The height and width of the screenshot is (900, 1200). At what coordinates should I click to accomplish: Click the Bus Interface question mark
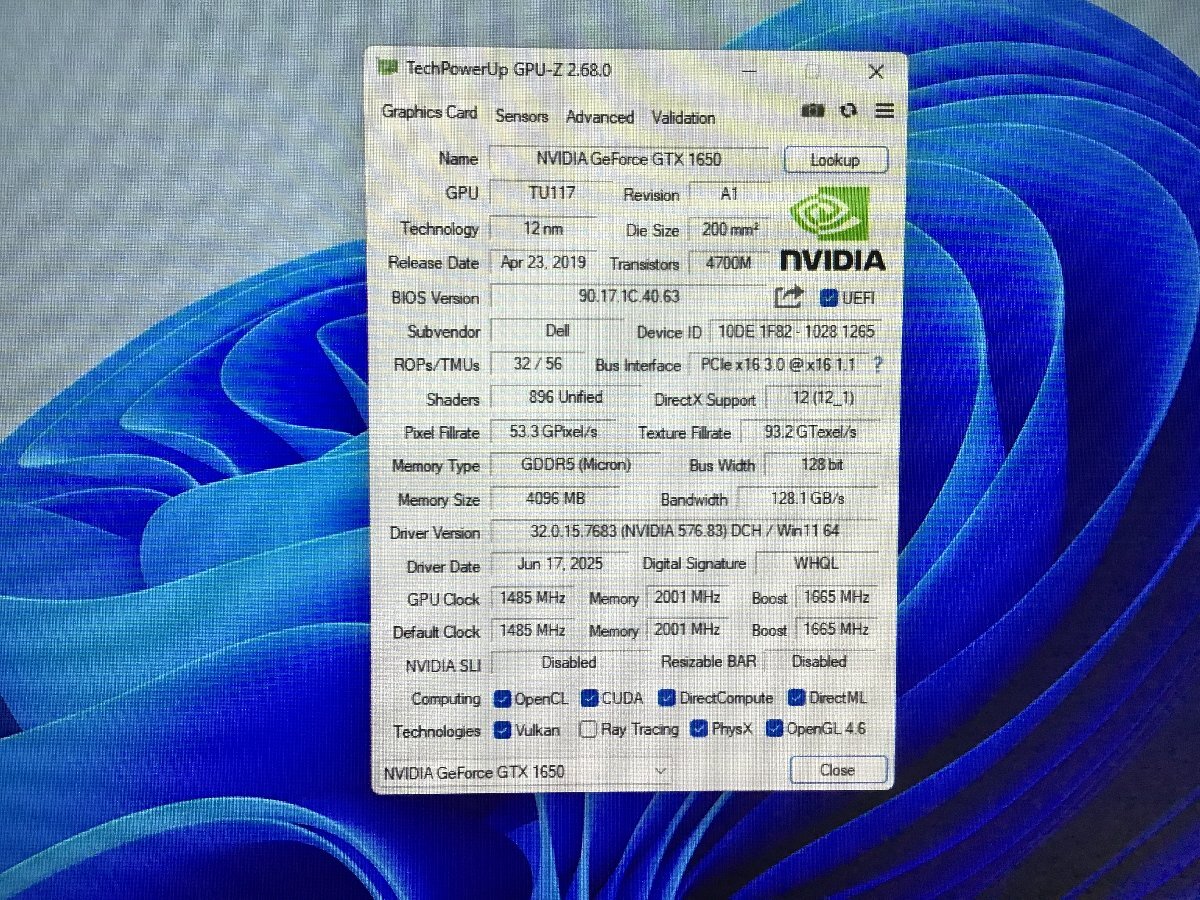(x=878, y=365)
